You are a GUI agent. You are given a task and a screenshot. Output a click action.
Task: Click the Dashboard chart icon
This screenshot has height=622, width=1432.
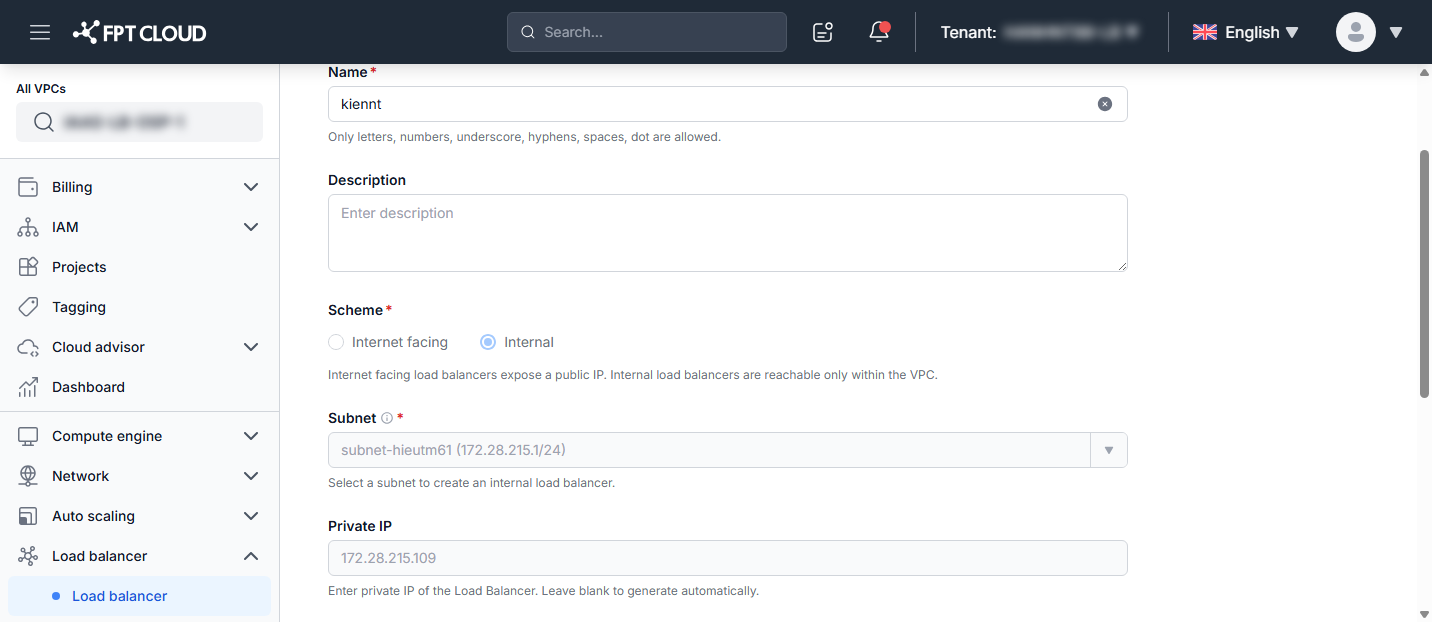28,387
